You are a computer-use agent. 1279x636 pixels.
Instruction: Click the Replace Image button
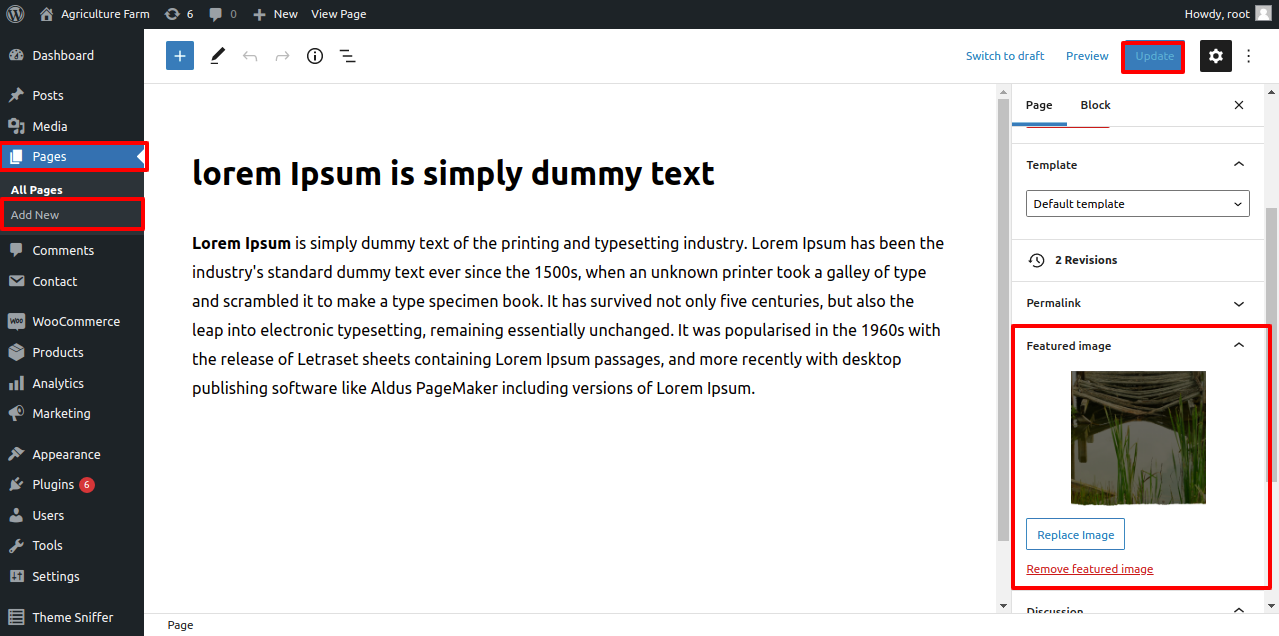[1075, 535]
